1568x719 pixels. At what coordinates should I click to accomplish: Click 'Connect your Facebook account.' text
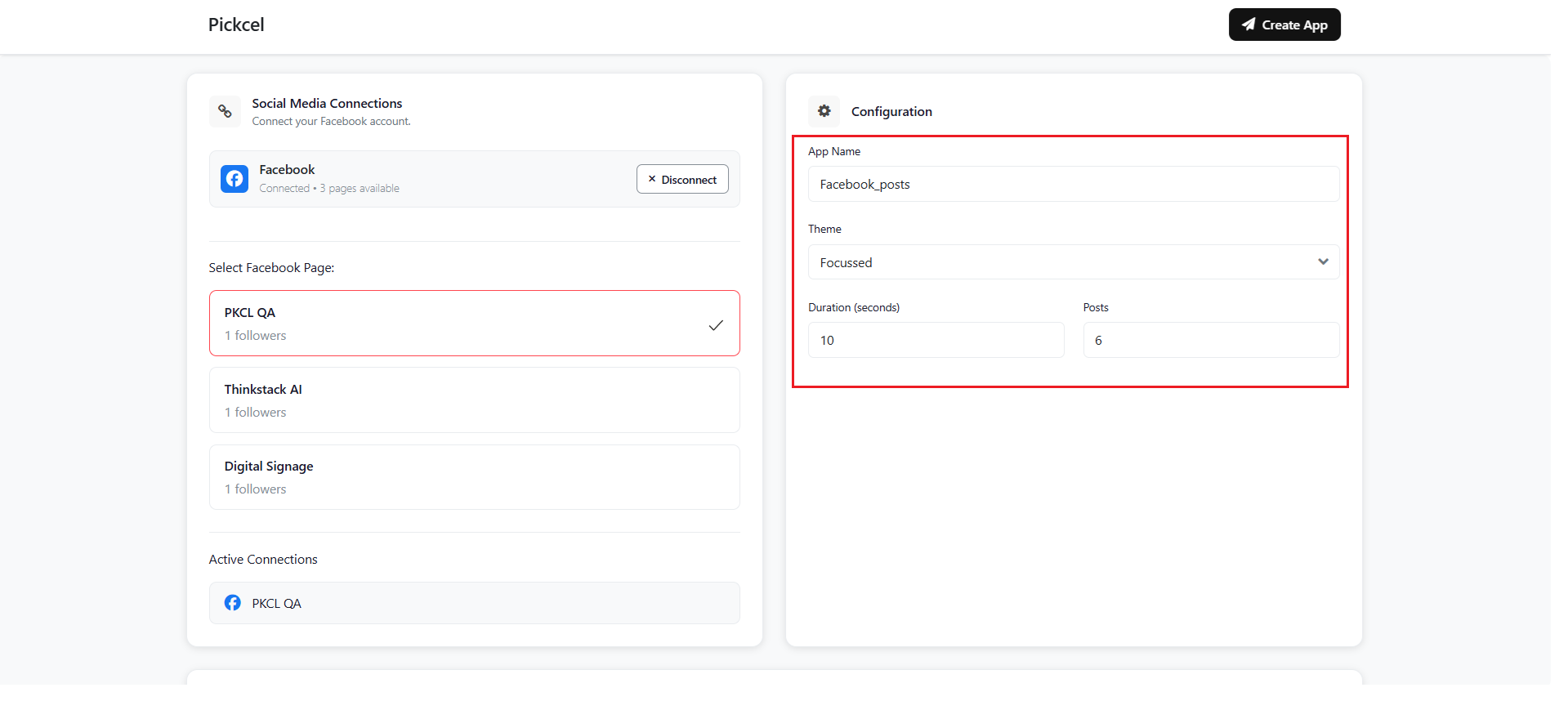[331, 122]
